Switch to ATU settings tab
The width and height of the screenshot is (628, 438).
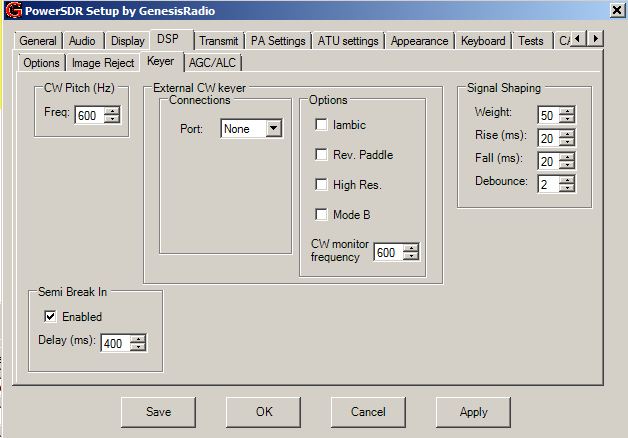point(348,41)
